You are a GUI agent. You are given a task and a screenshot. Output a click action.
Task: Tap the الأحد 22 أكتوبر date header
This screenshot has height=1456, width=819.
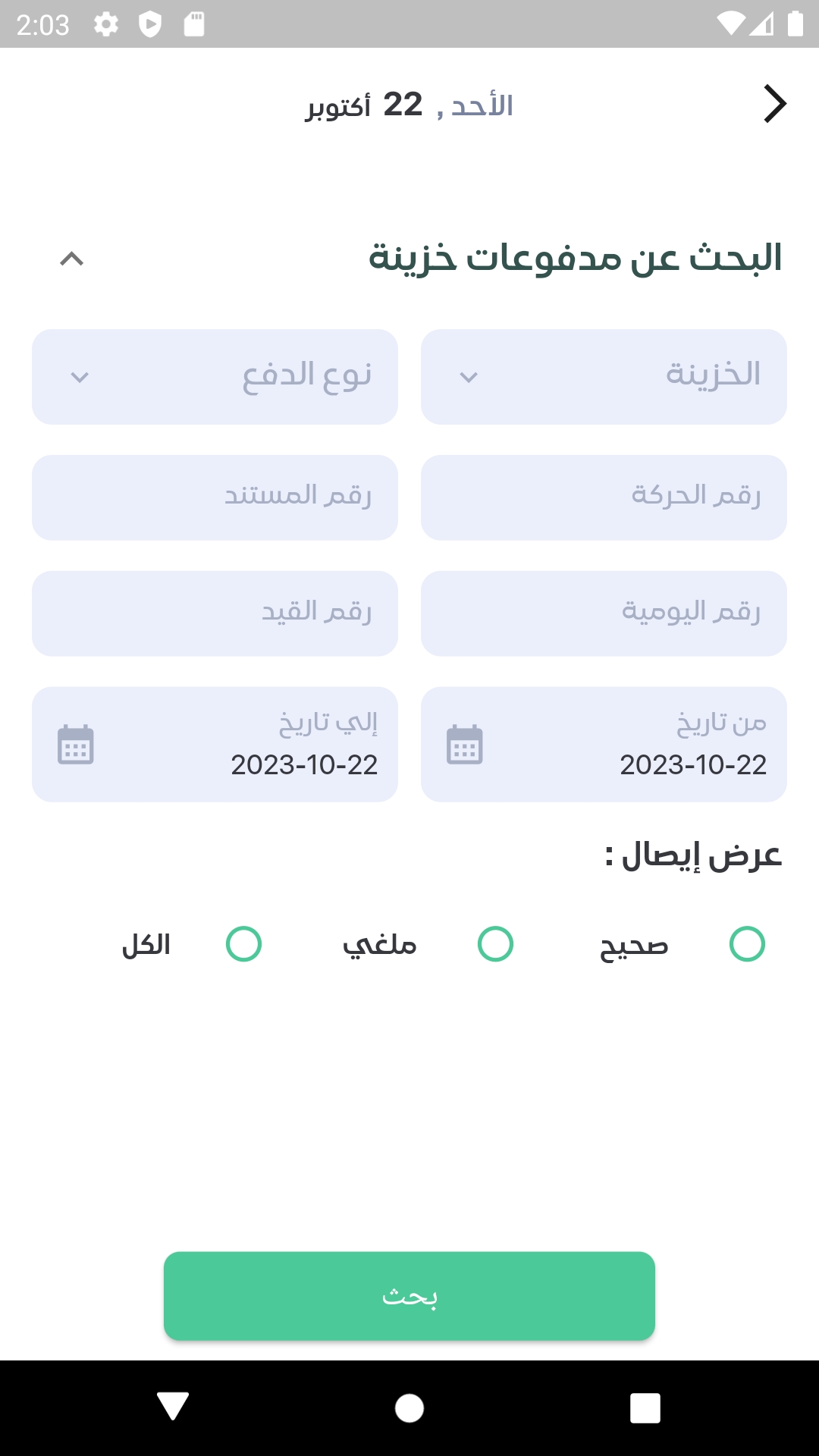pyautogui.click(x=409, y=105)
